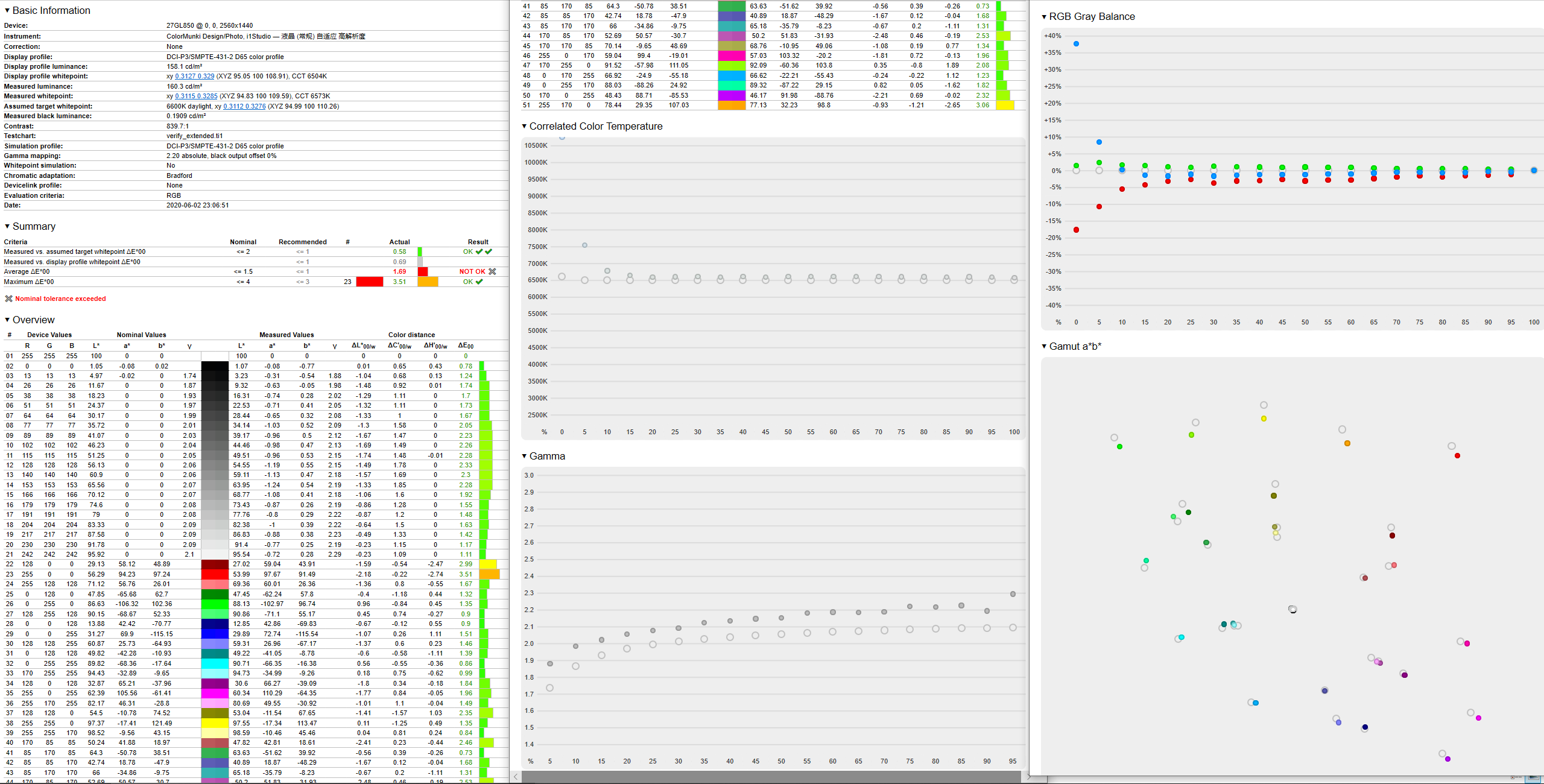Select measured black luminance 0.1909 cd/m²
Screen dimensions: 1544x784
tap(186, 116)
